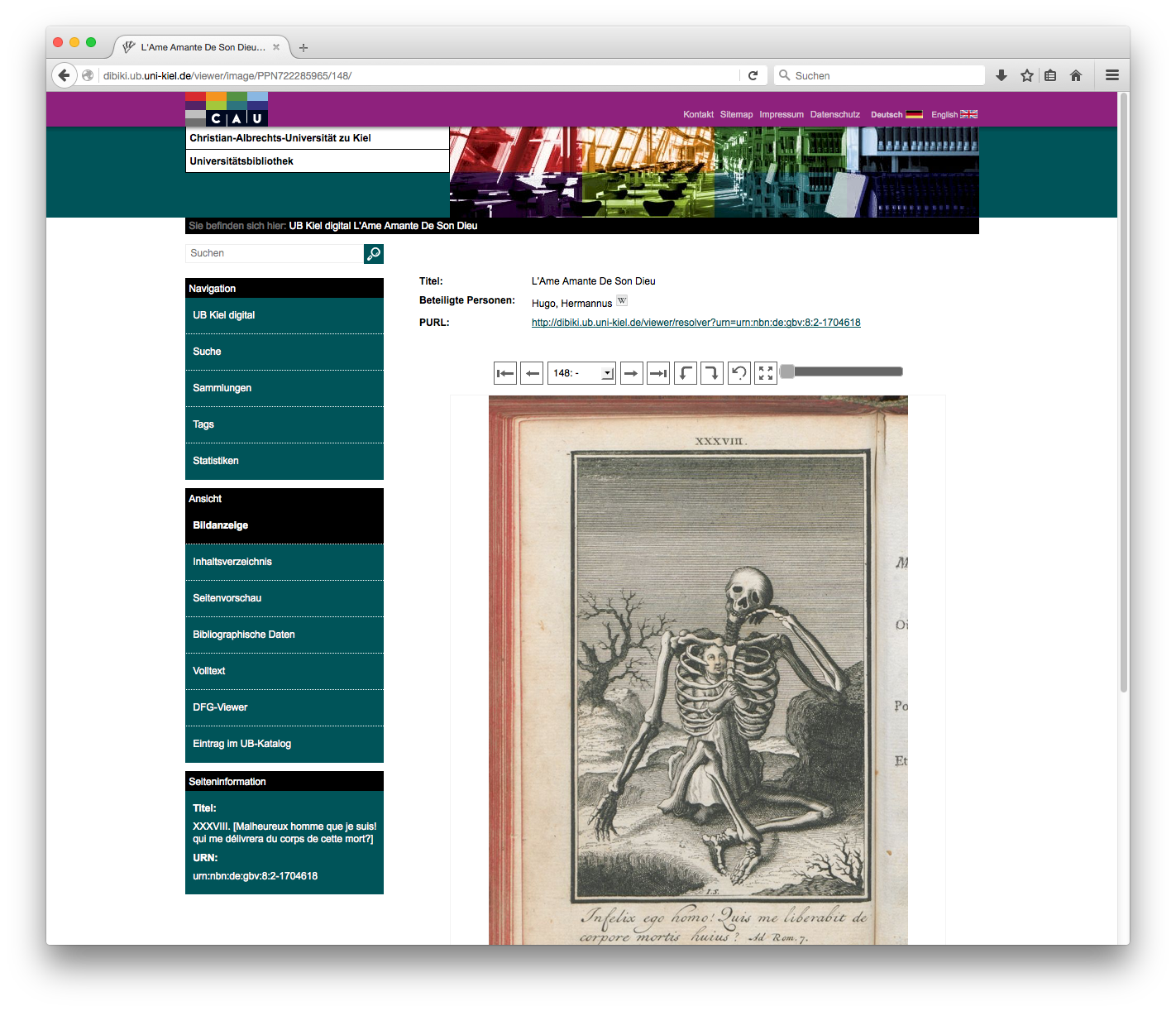Image resolution: width=1176 pixels, height=1011 pixels.
Task: Open the bookmarks list icon
Action: coord(1050,75)
